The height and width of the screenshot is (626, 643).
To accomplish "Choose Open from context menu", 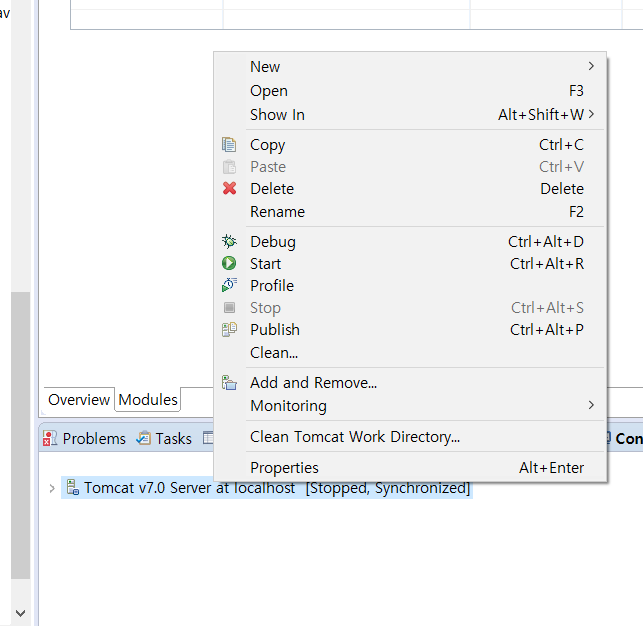I will (x=410, y=91).
